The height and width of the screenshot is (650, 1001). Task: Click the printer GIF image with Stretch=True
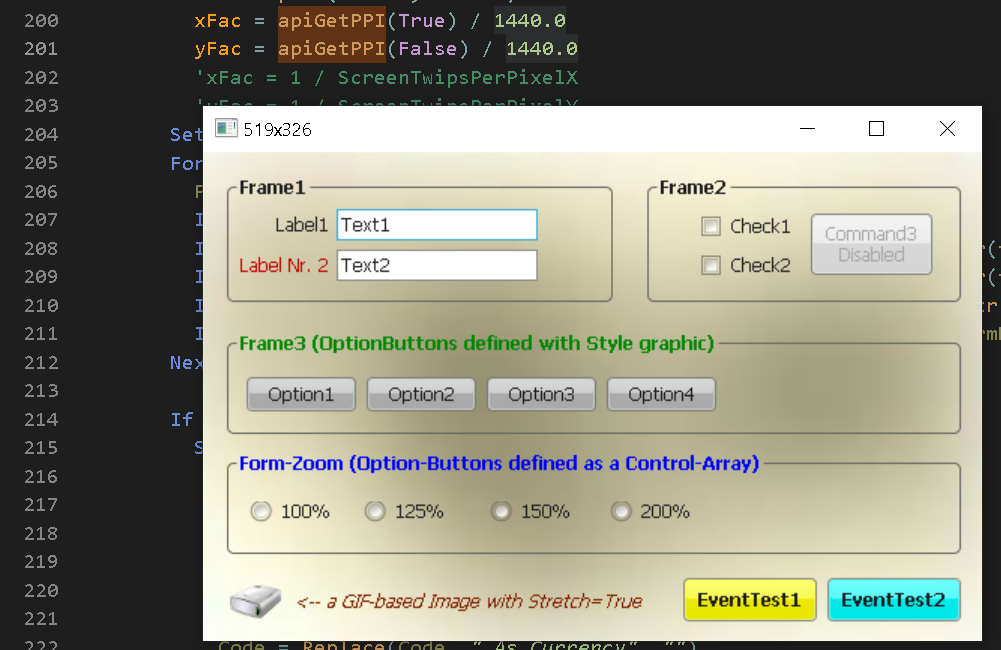[x=255, y=598]
